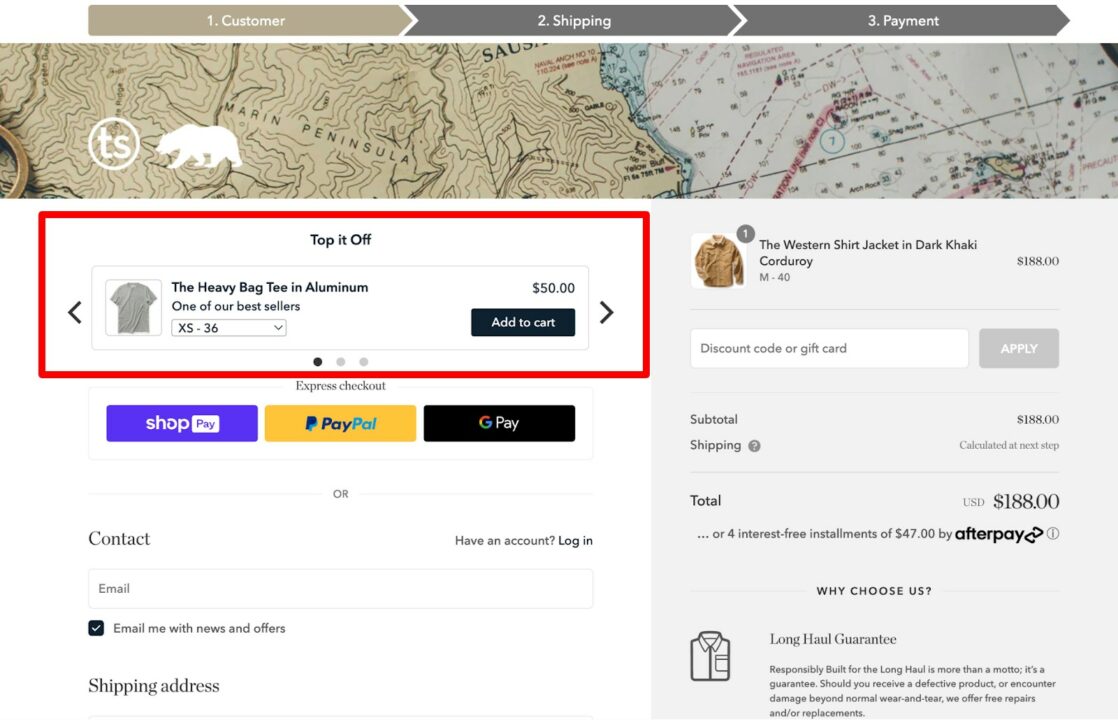The width and height of the screenshot is (1118, 720).
Task: Click the afterpay logo link
Action: pyautogui.click(x=999, y=534)
